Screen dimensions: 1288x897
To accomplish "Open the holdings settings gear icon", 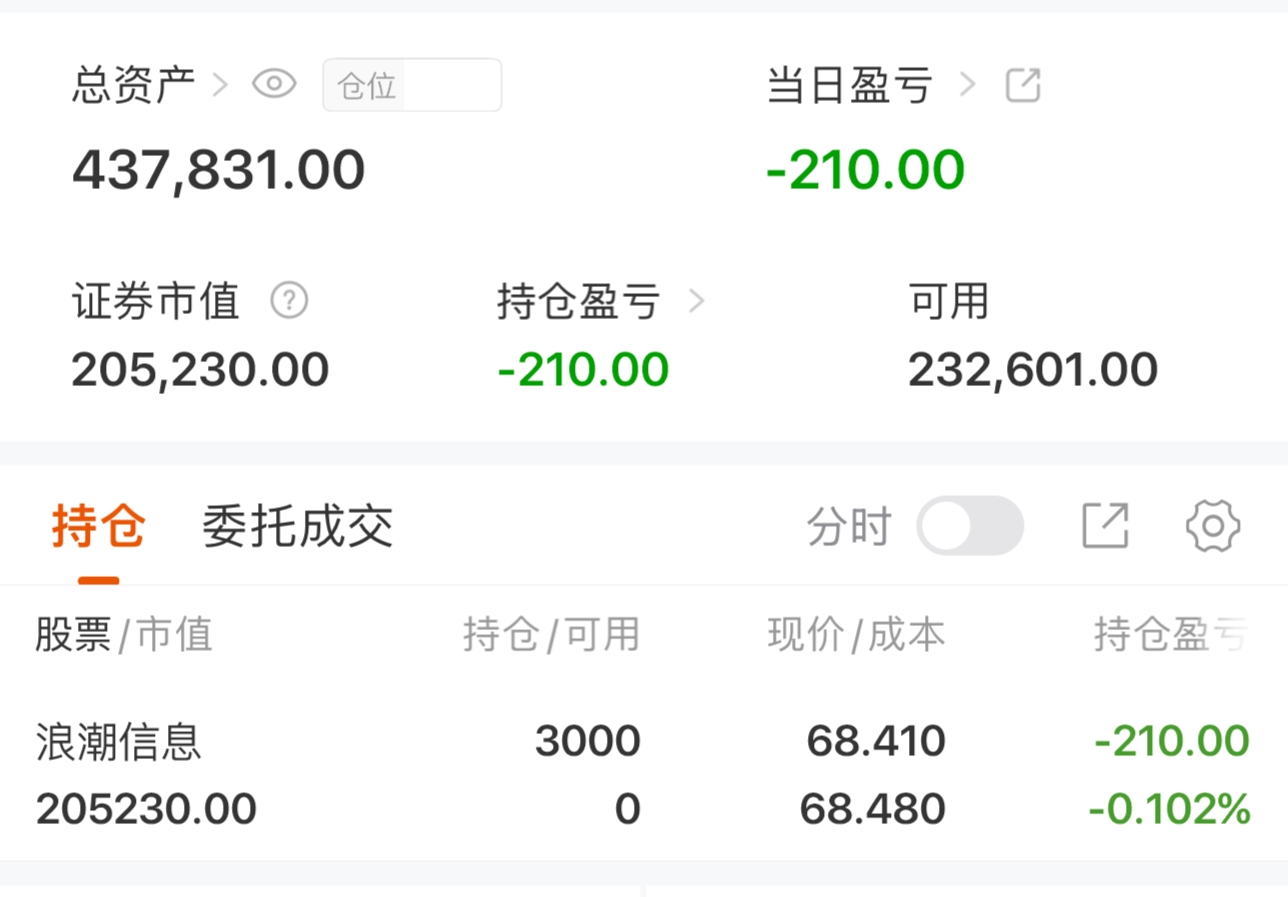I will click(x=1213, y=526).
